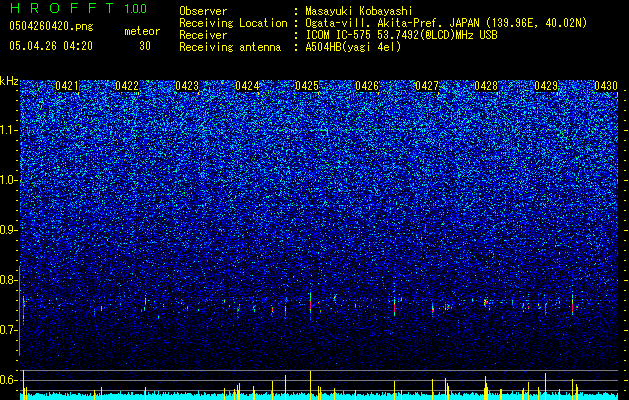This screenshot has height=400, width=629.
Task: Click the 0.7 frequency axis label
Action: click(8, 330)
